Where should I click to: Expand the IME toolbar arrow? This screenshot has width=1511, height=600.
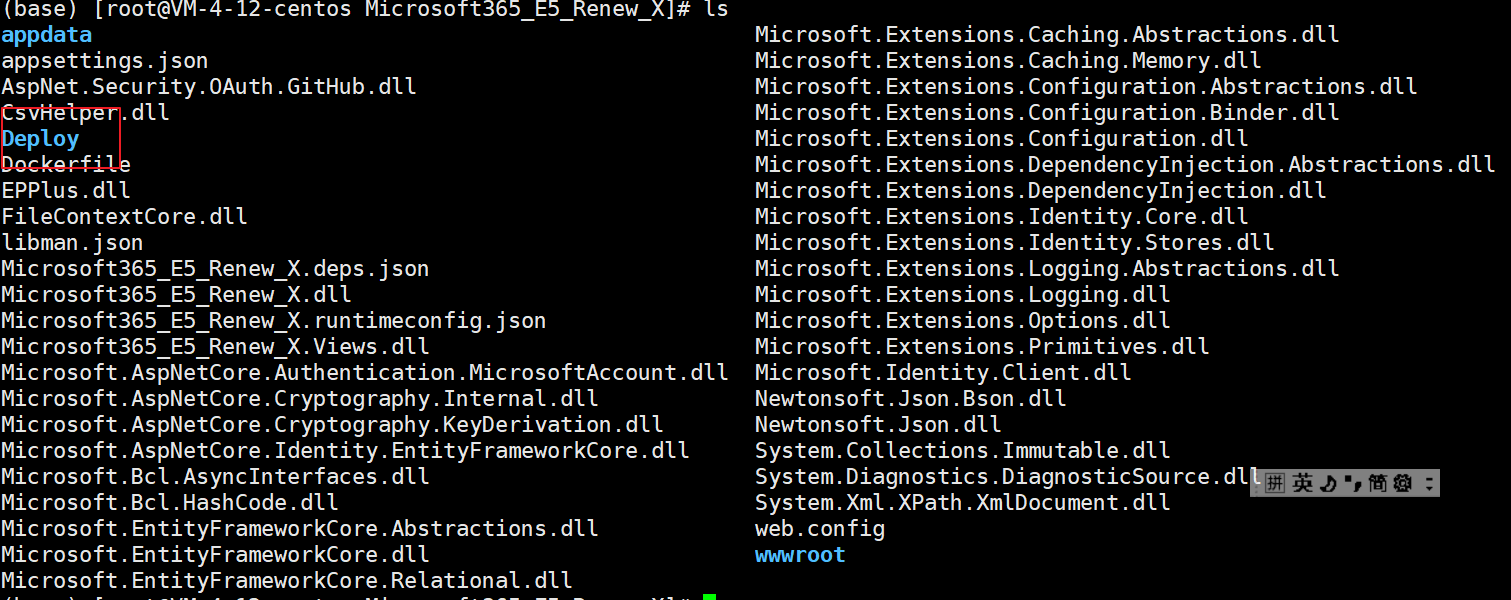1429,482
